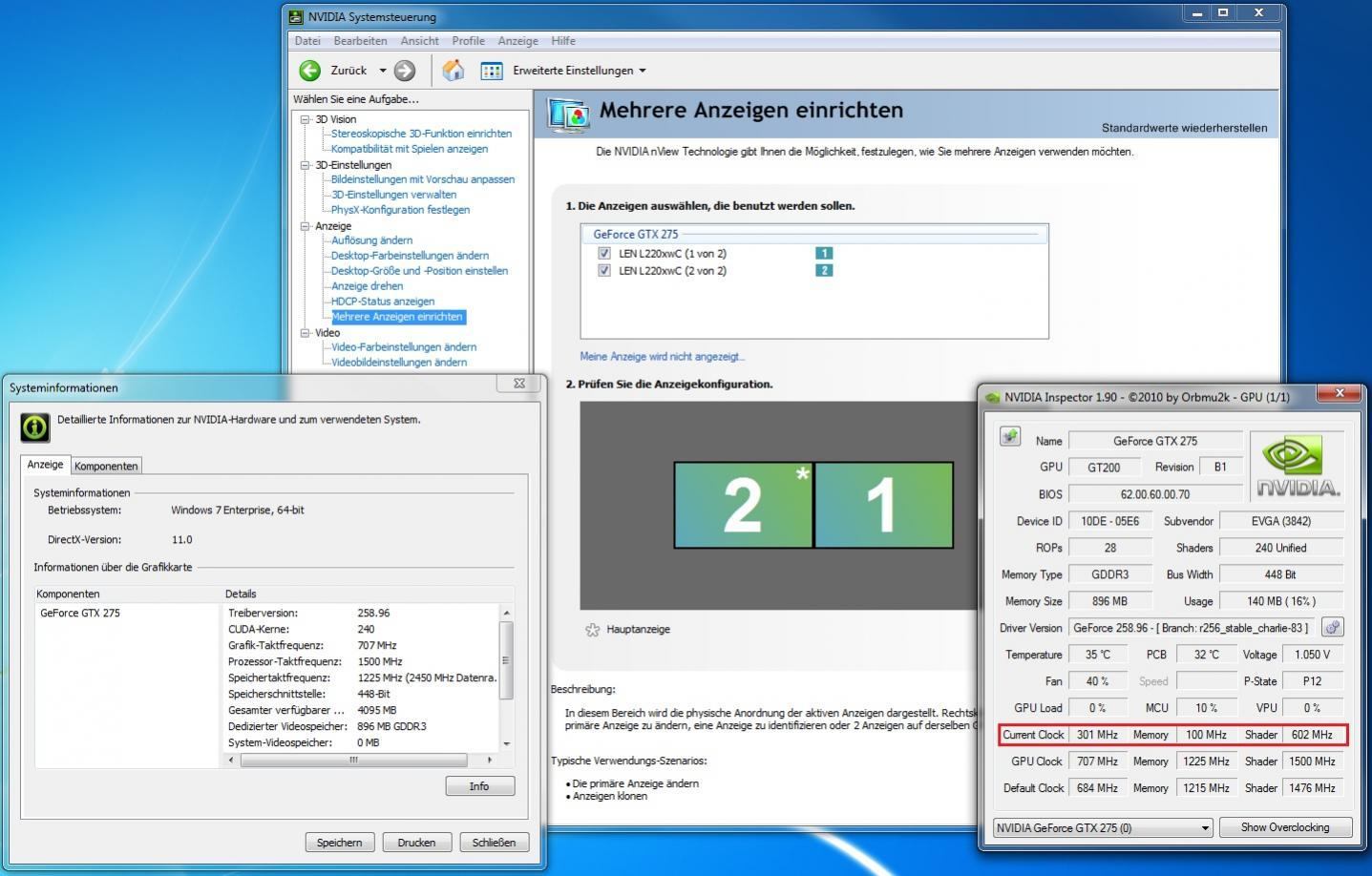1372x876 pixels.
Task: Click Standardwerte wiederherstellen link
Action: pyautogui.click(x=1185, y=128)
